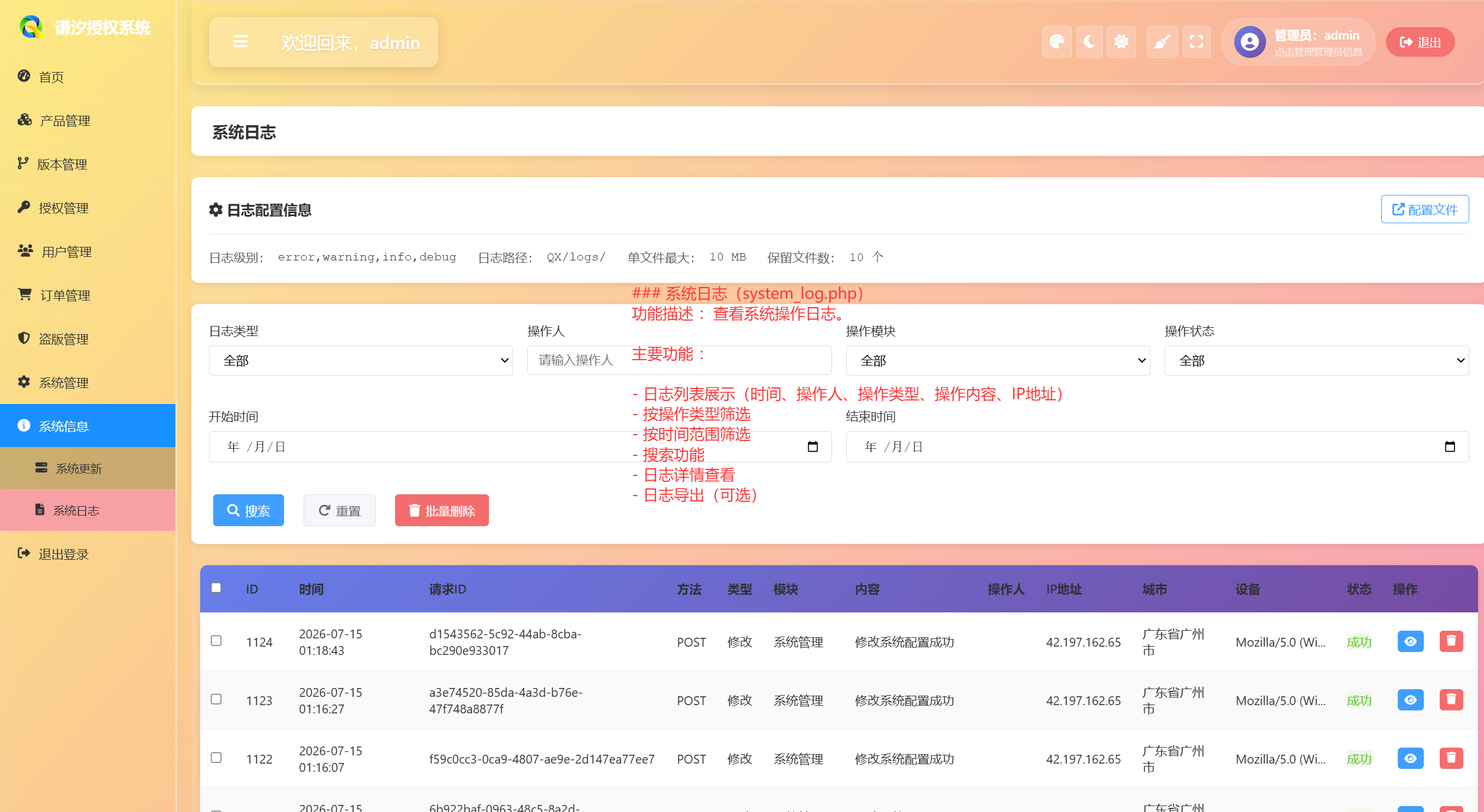Click the 时间 column header
The width and height of the screenshot is (1484, 812).
click(x=311, y=589)
